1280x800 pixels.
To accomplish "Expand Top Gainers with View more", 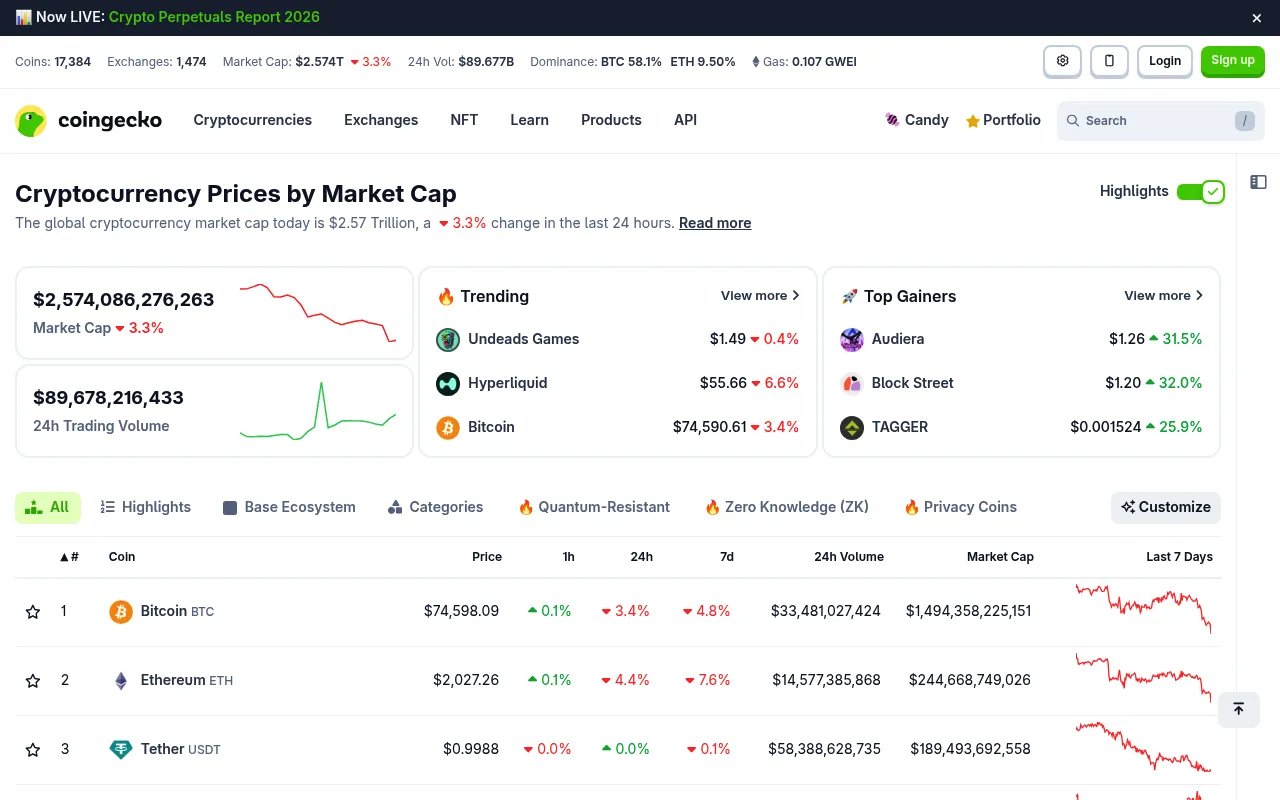I will point(1163,295).
